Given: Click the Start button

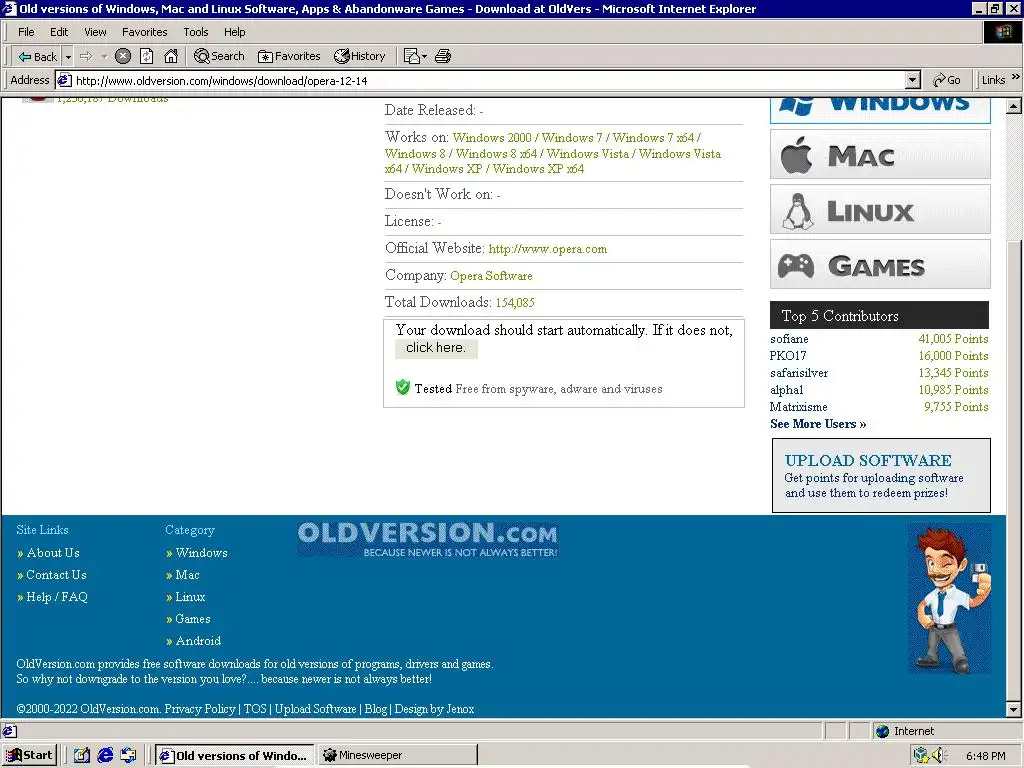Looking at the screenshot, I should click(x=29, y=756).
